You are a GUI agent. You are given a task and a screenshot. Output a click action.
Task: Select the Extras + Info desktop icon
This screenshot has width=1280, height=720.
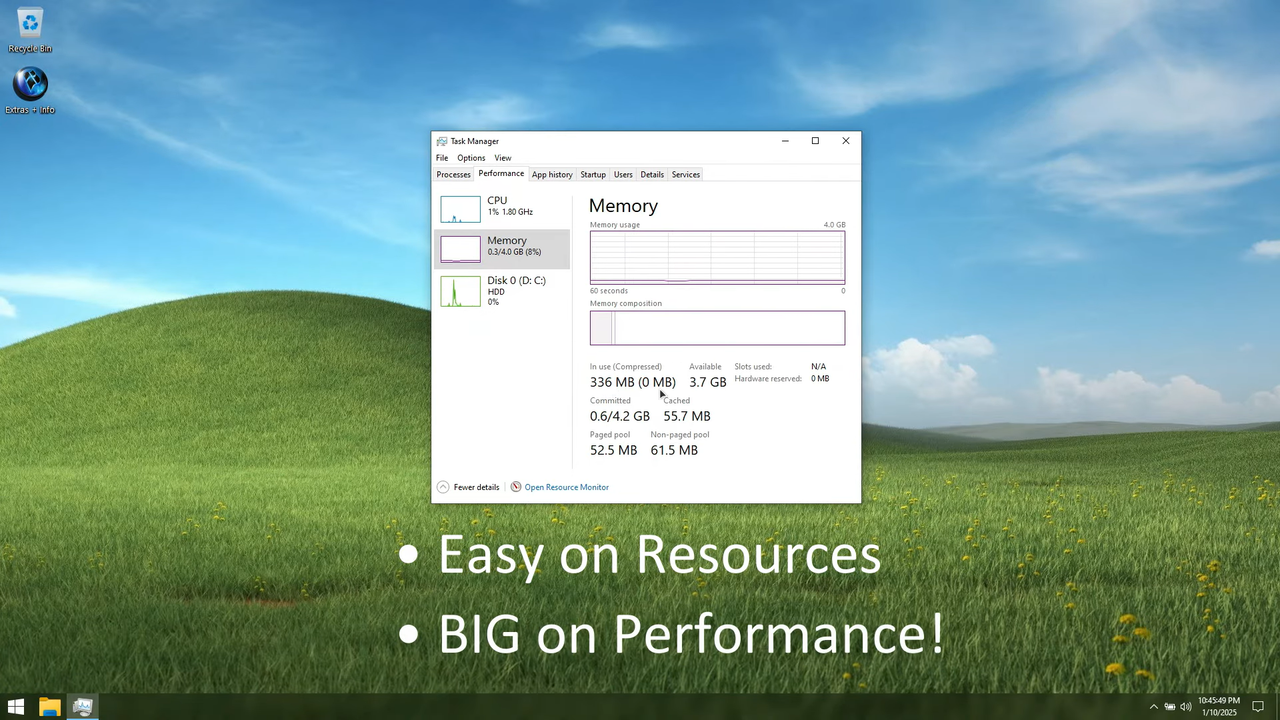coord(30,91)
